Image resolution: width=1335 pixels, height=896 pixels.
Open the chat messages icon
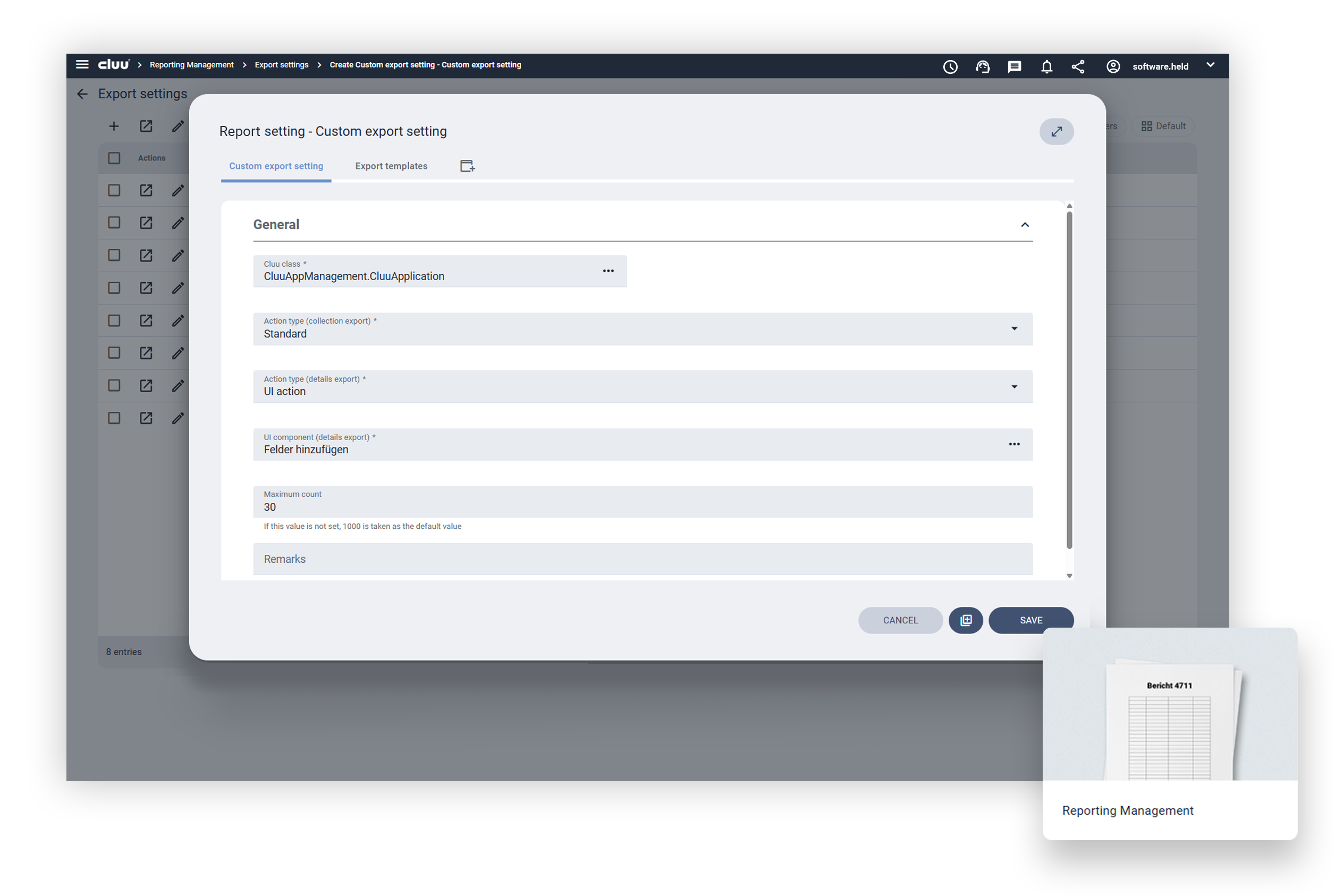point(1015,67)
